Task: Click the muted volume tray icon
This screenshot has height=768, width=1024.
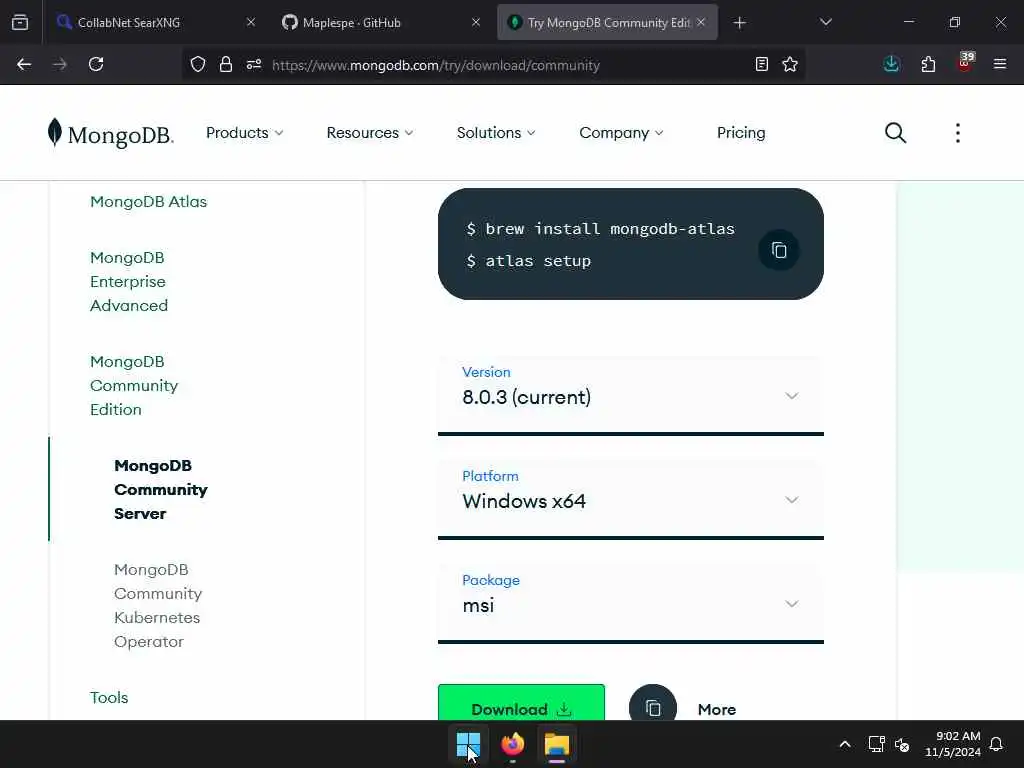Action: click(x=902, y=744)
